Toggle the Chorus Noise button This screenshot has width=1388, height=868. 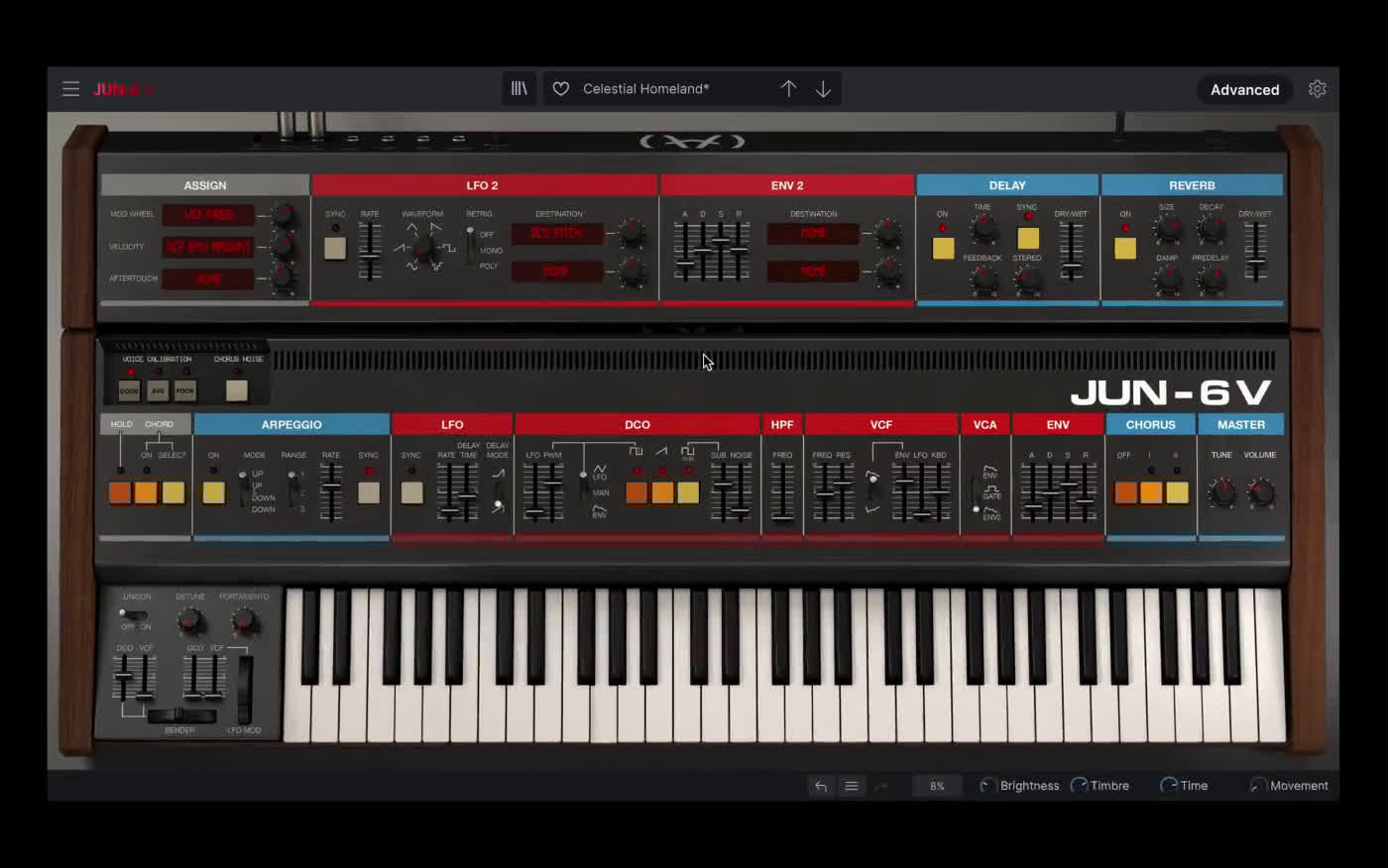coord(236,390)
